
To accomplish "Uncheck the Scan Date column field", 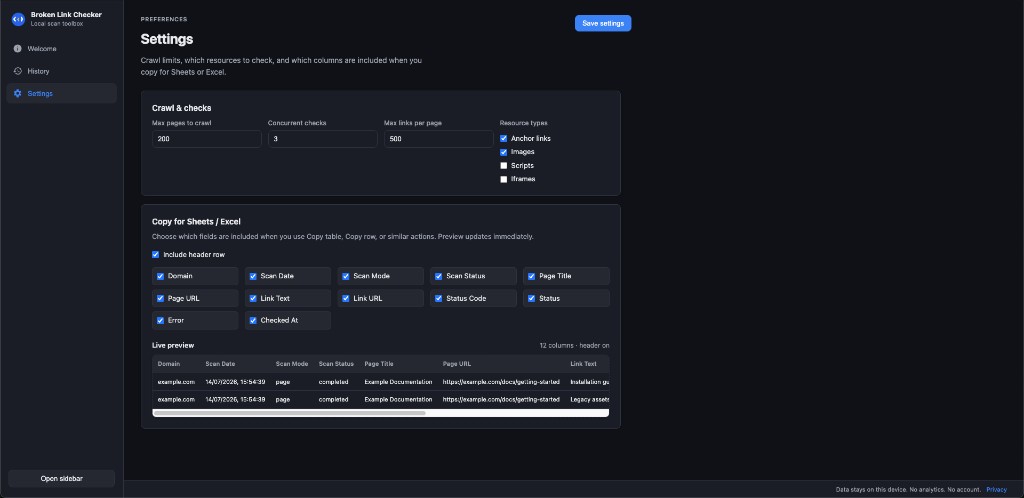I will click(253, 276).
